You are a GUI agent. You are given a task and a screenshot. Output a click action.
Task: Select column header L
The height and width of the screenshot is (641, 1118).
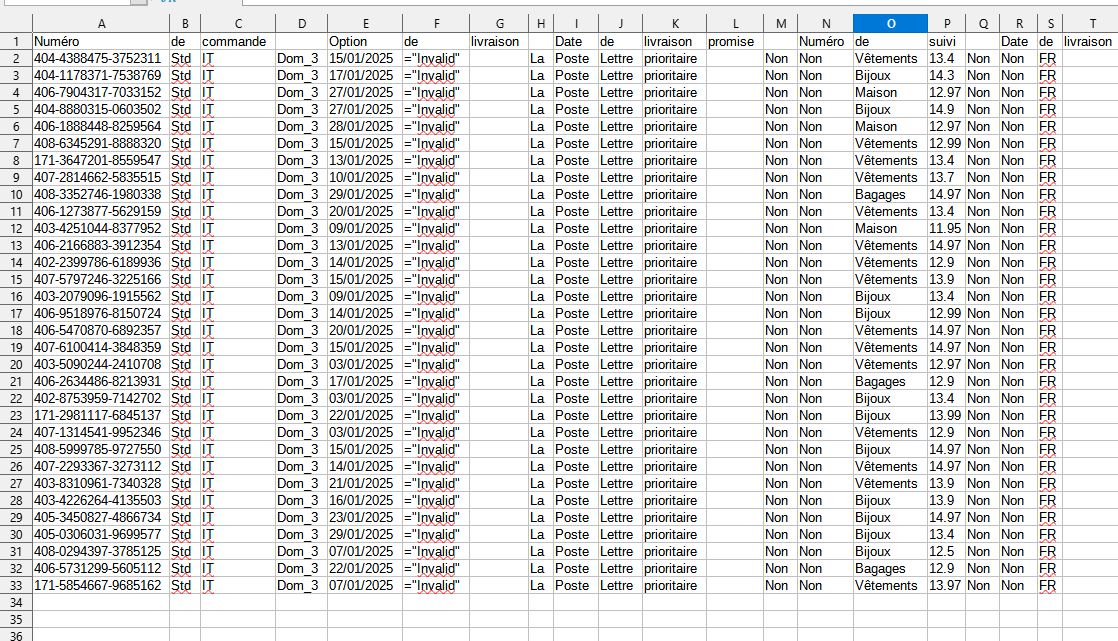click(x=735, y=24)
